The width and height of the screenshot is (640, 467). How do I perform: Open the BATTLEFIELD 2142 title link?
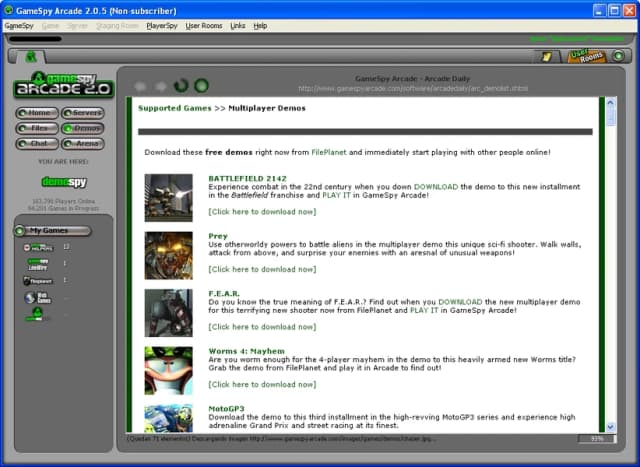point(247,178)
